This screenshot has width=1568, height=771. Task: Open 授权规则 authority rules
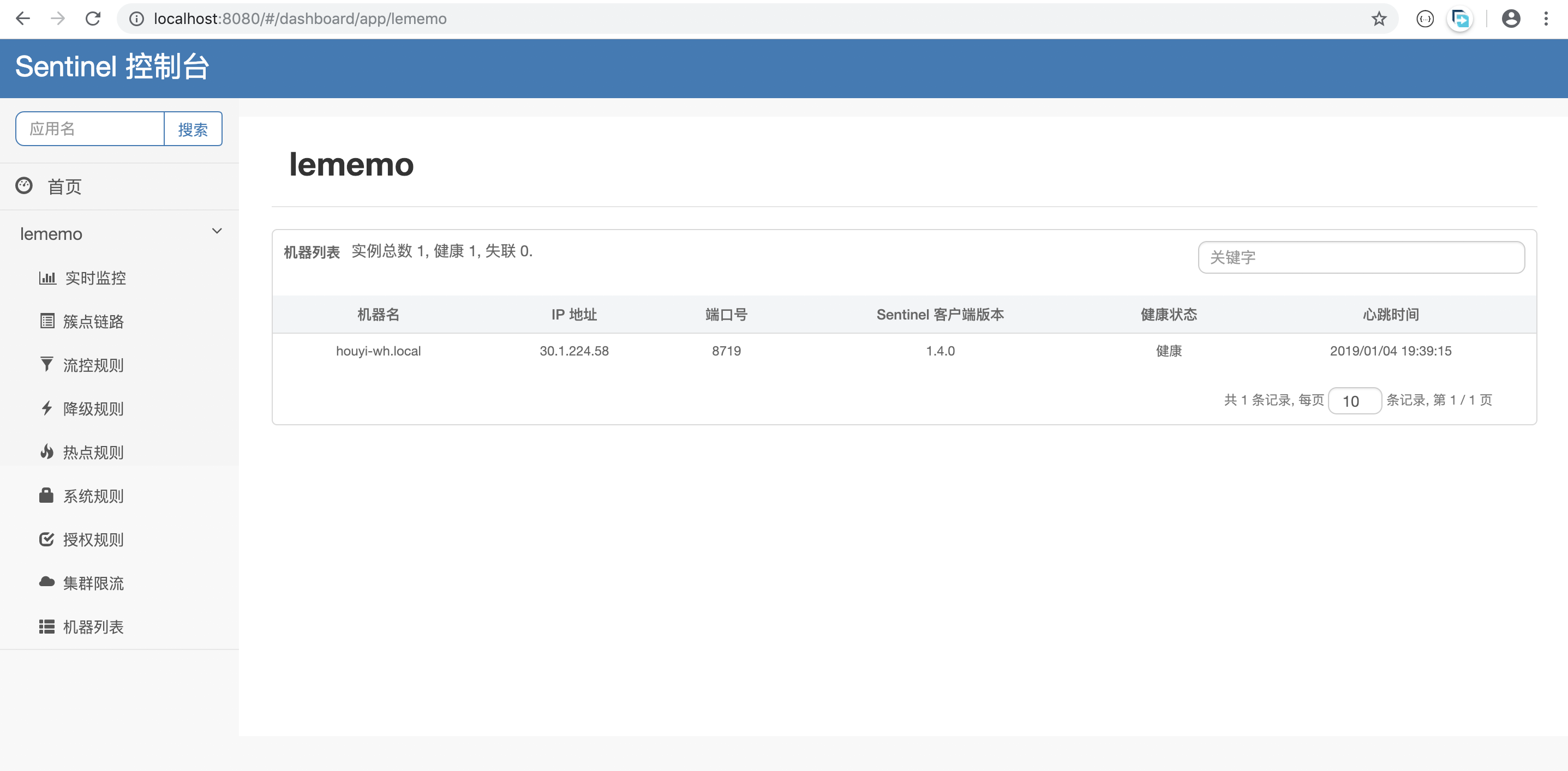point(93,539)
